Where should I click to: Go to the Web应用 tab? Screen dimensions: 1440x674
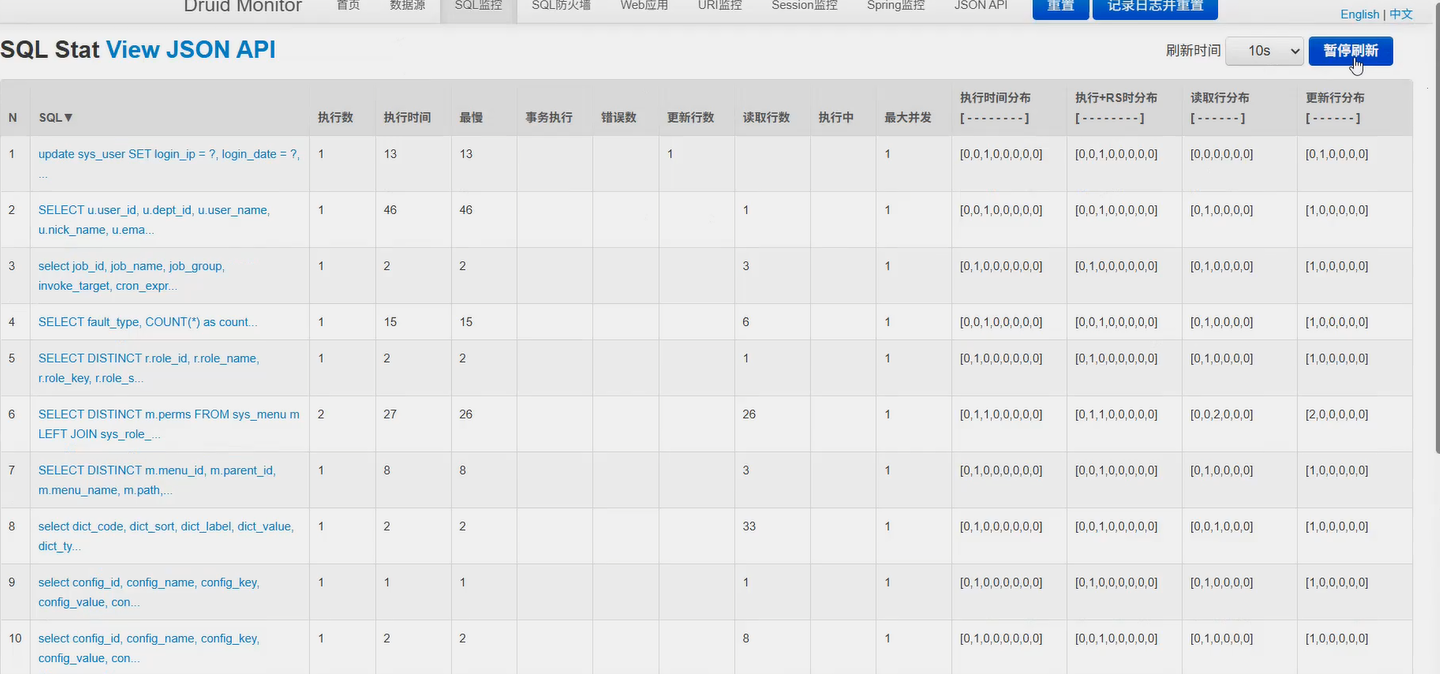tap(644, 6)
